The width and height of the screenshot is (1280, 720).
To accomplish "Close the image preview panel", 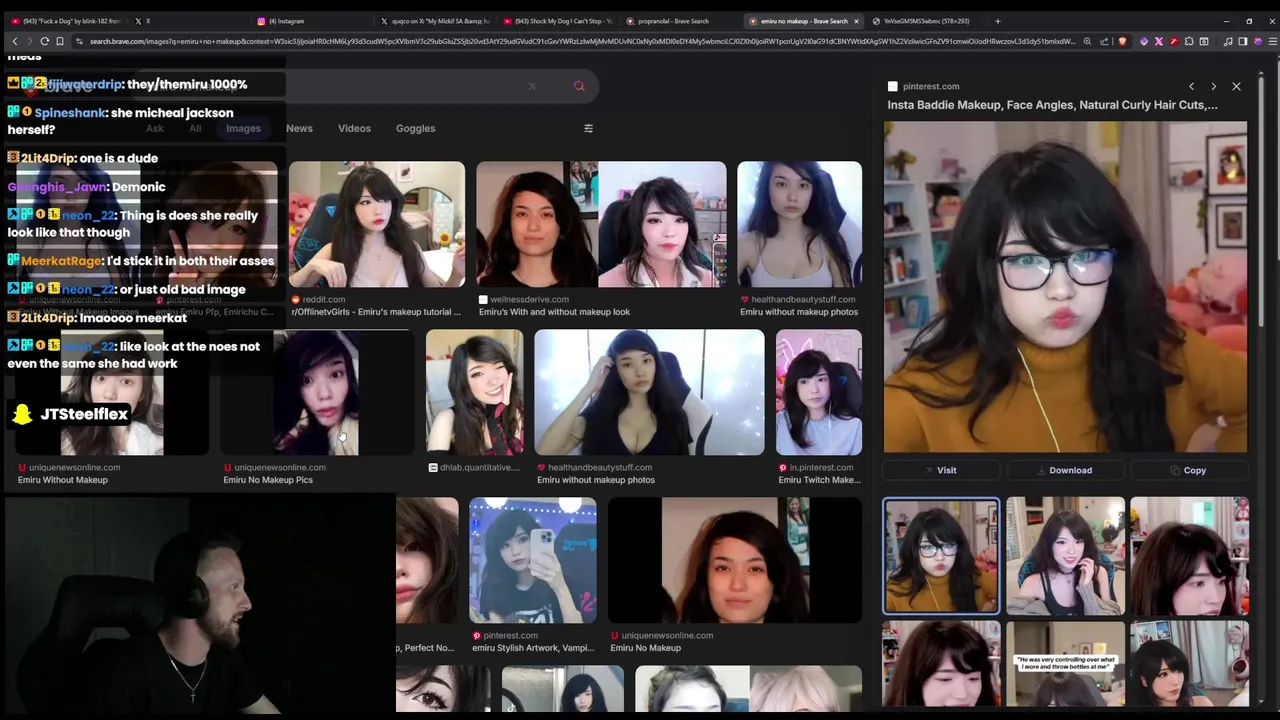I will click(x=1236, y=87).
